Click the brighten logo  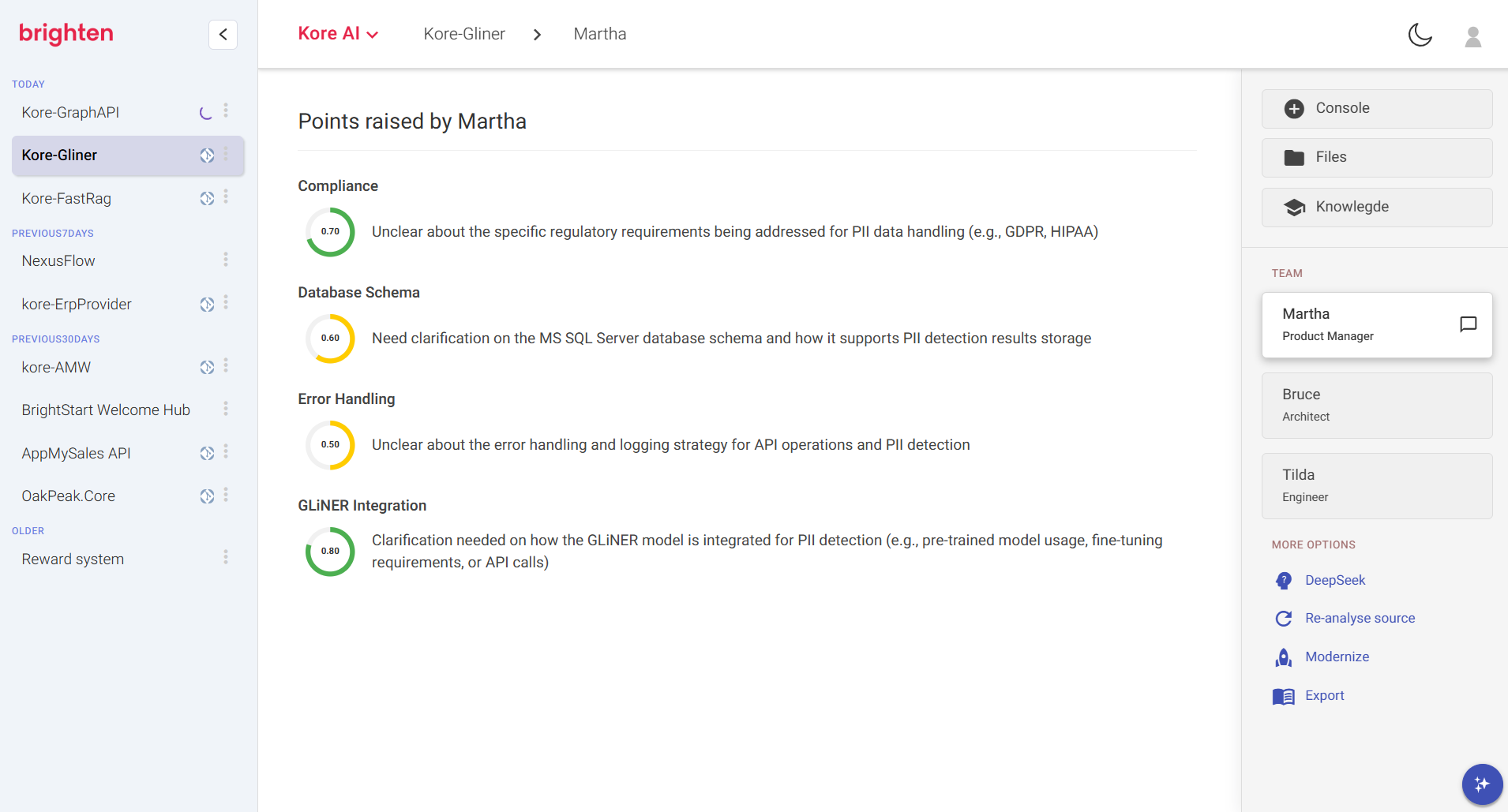(x=66, y=33)
